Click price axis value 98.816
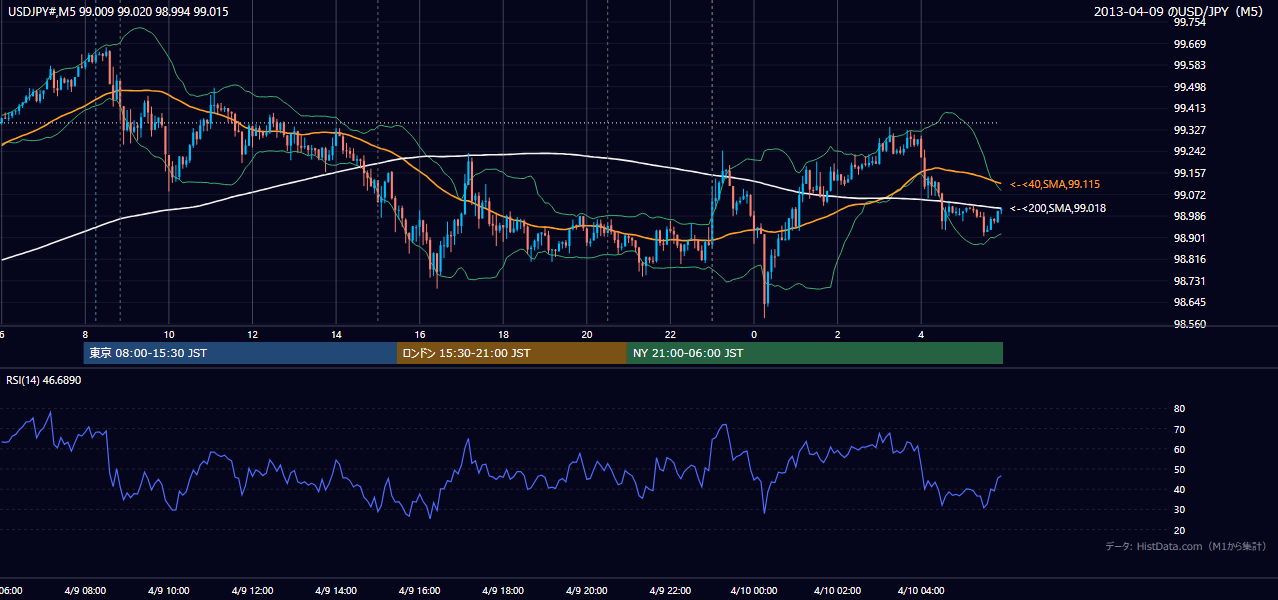Image resolution: width=1278 pixels, height=600 pixels. point(1189,260)
